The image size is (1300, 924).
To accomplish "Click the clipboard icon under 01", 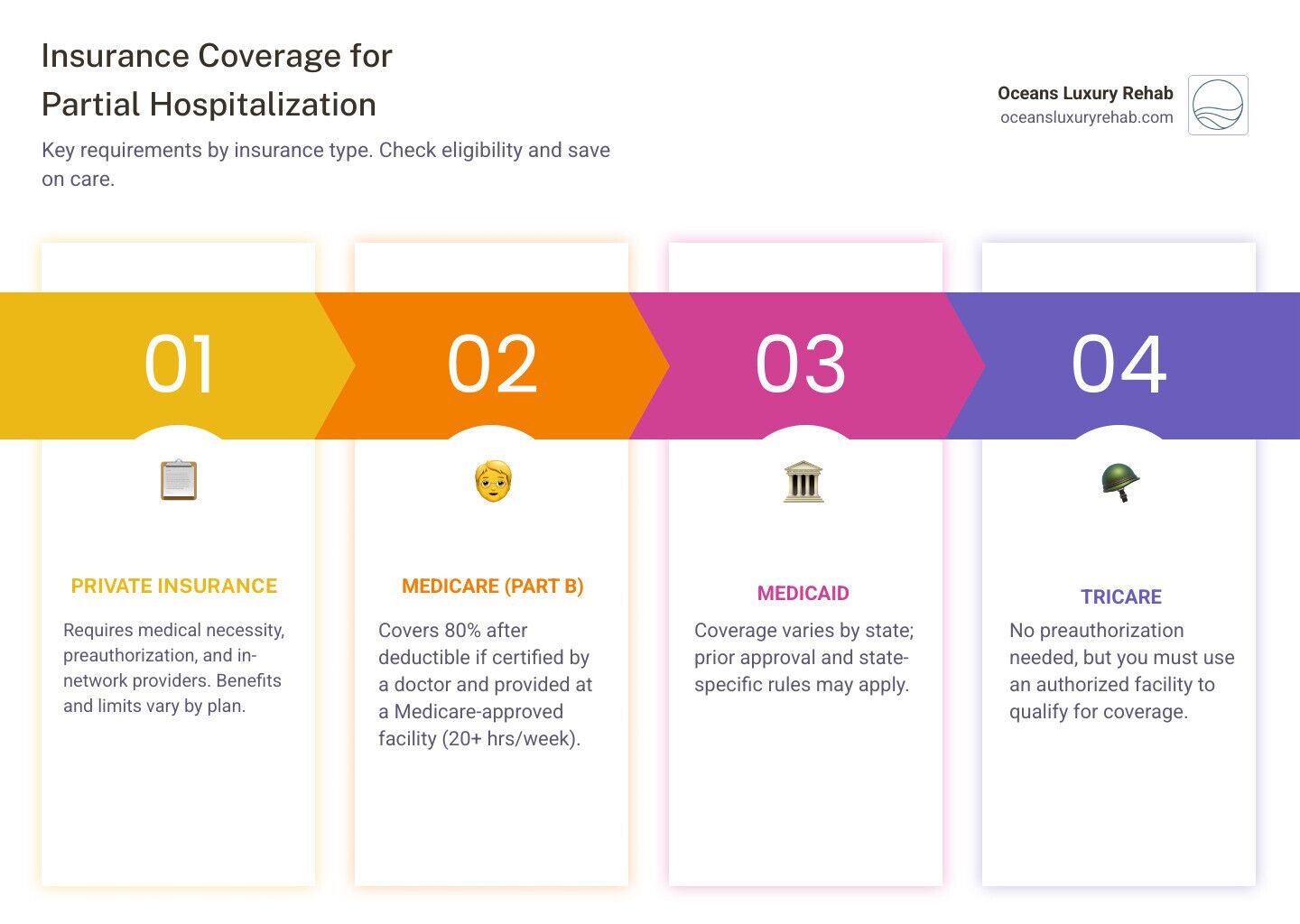I will tap(178, 480).
